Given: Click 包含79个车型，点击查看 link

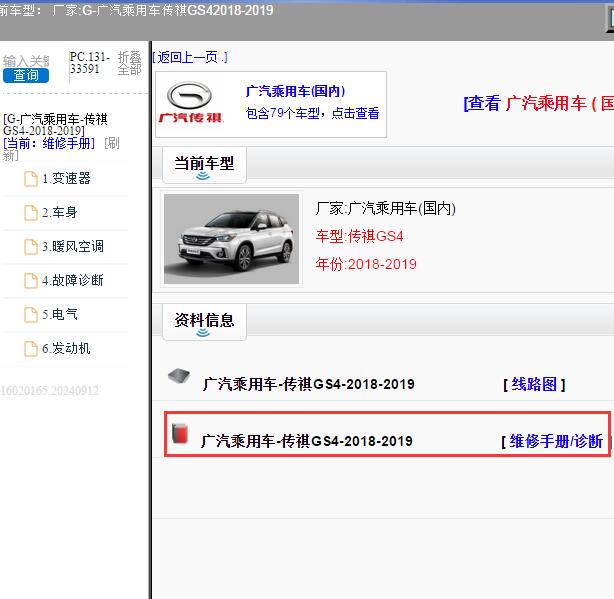Looking at the screenshot, I should pyautogui.click(x=312, y=113).
